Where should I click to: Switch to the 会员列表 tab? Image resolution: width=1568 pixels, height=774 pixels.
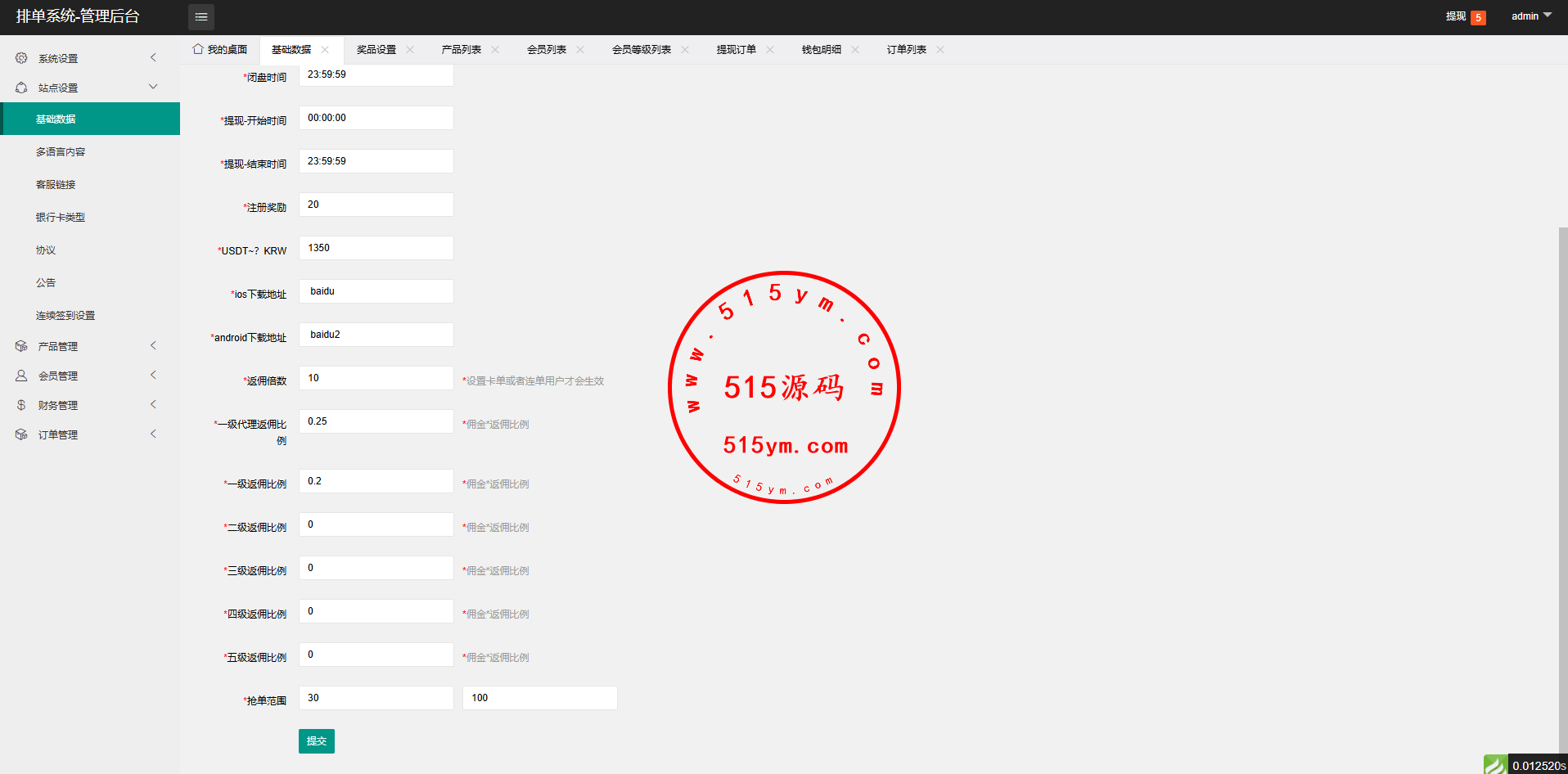tap(546, 50)
